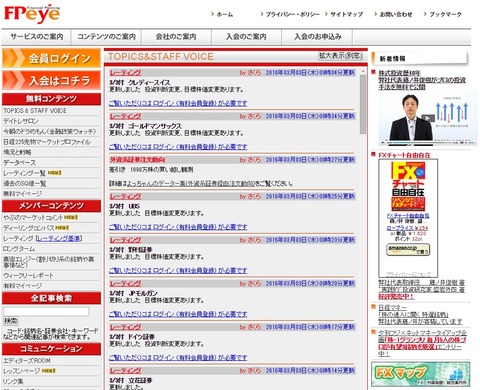
Task: Open the お問い合わせ link
Action: pos(396,14)
